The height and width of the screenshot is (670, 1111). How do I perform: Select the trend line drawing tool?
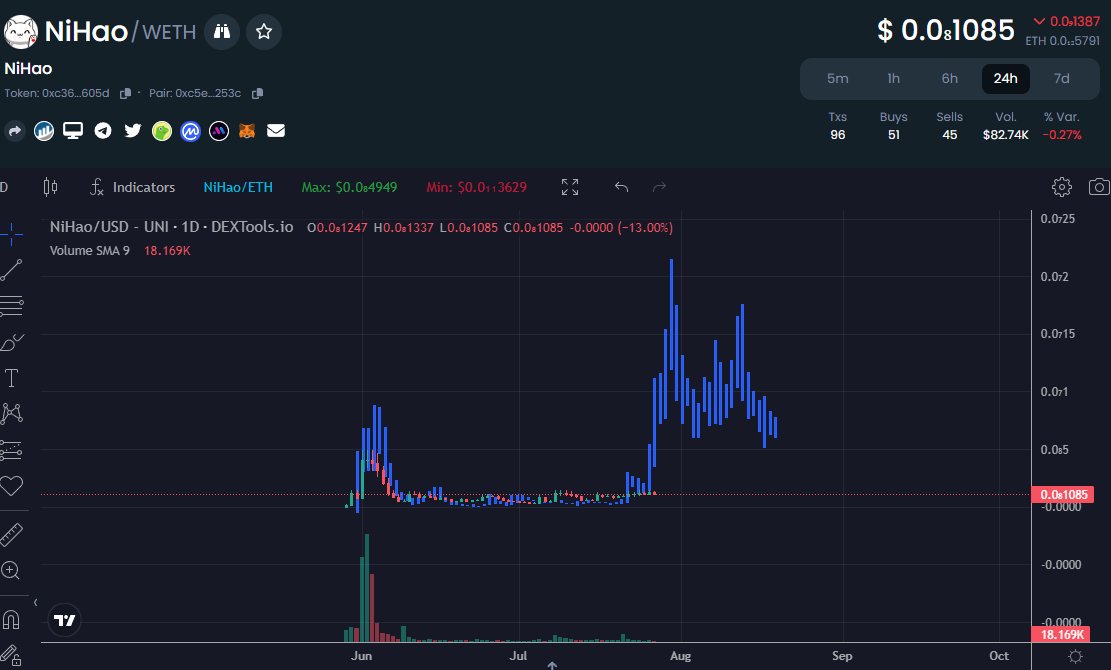pos(12,270)
